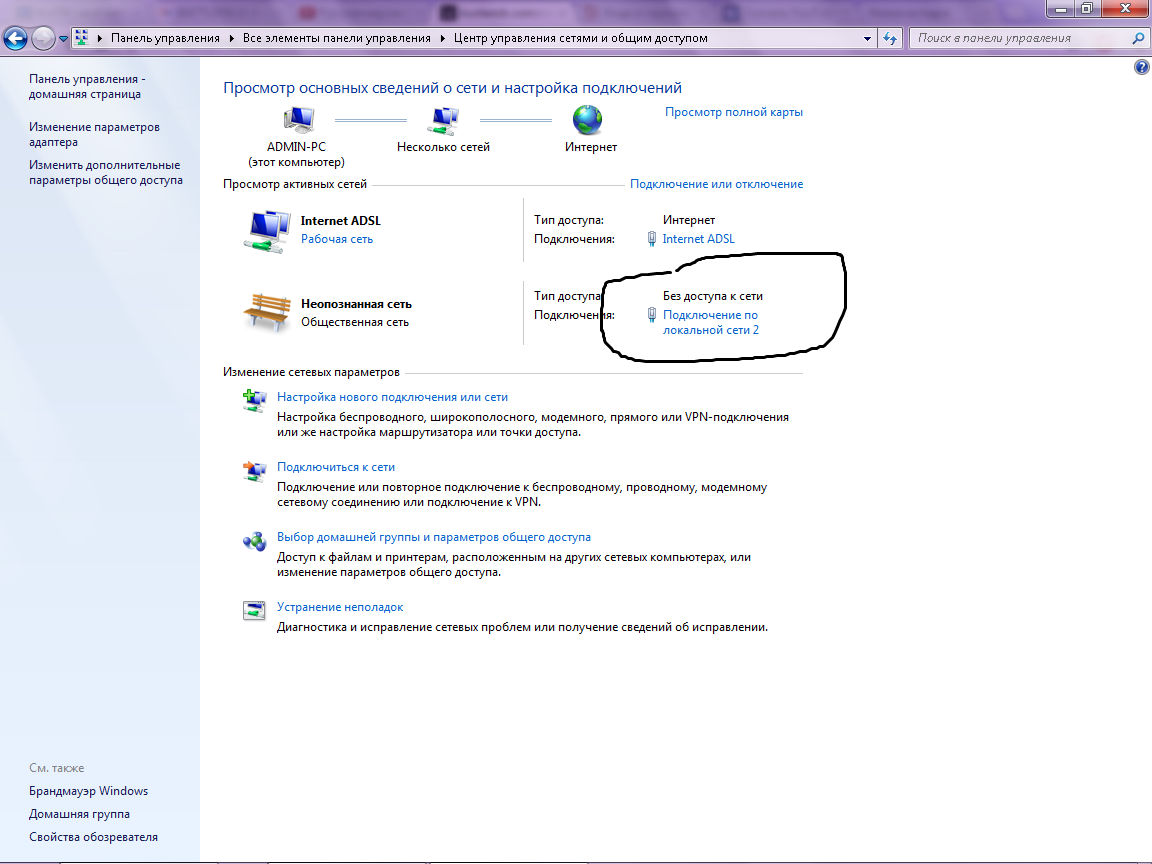Image resolution: width=1152 pixels, height=864 pixels.
Task: Open Изменение параметров адаптера
Action: pos(94,134)
